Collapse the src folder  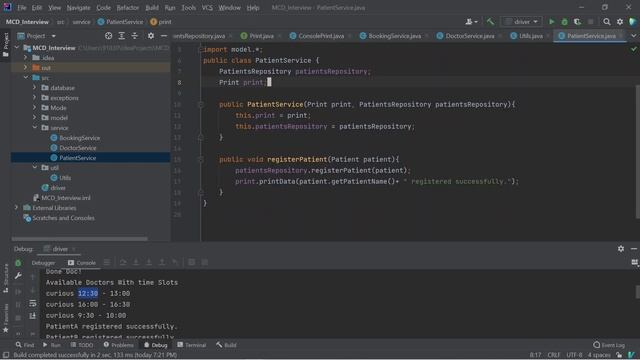pos(26,78)
